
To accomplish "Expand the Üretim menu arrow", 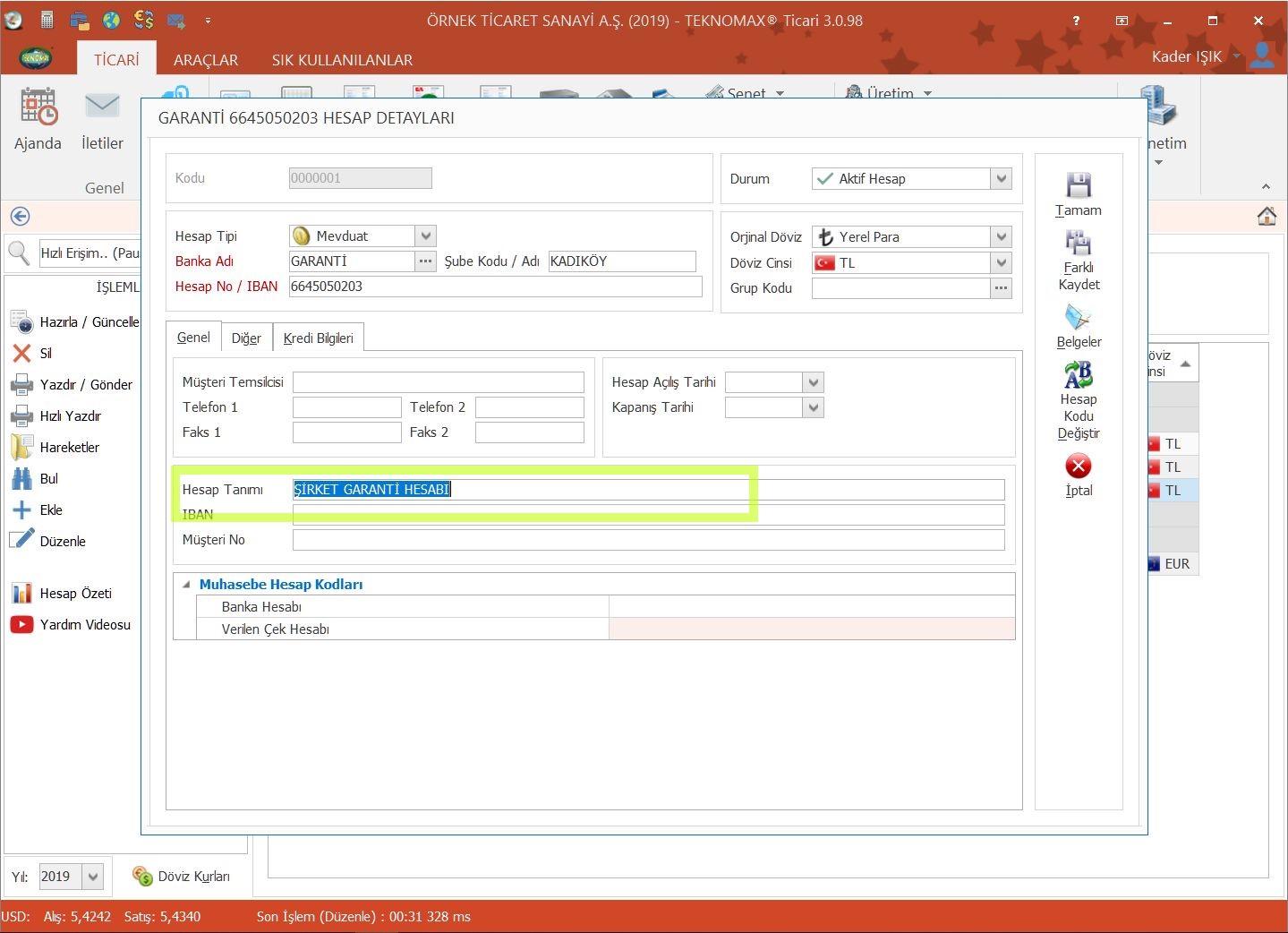I will (927, 93).
